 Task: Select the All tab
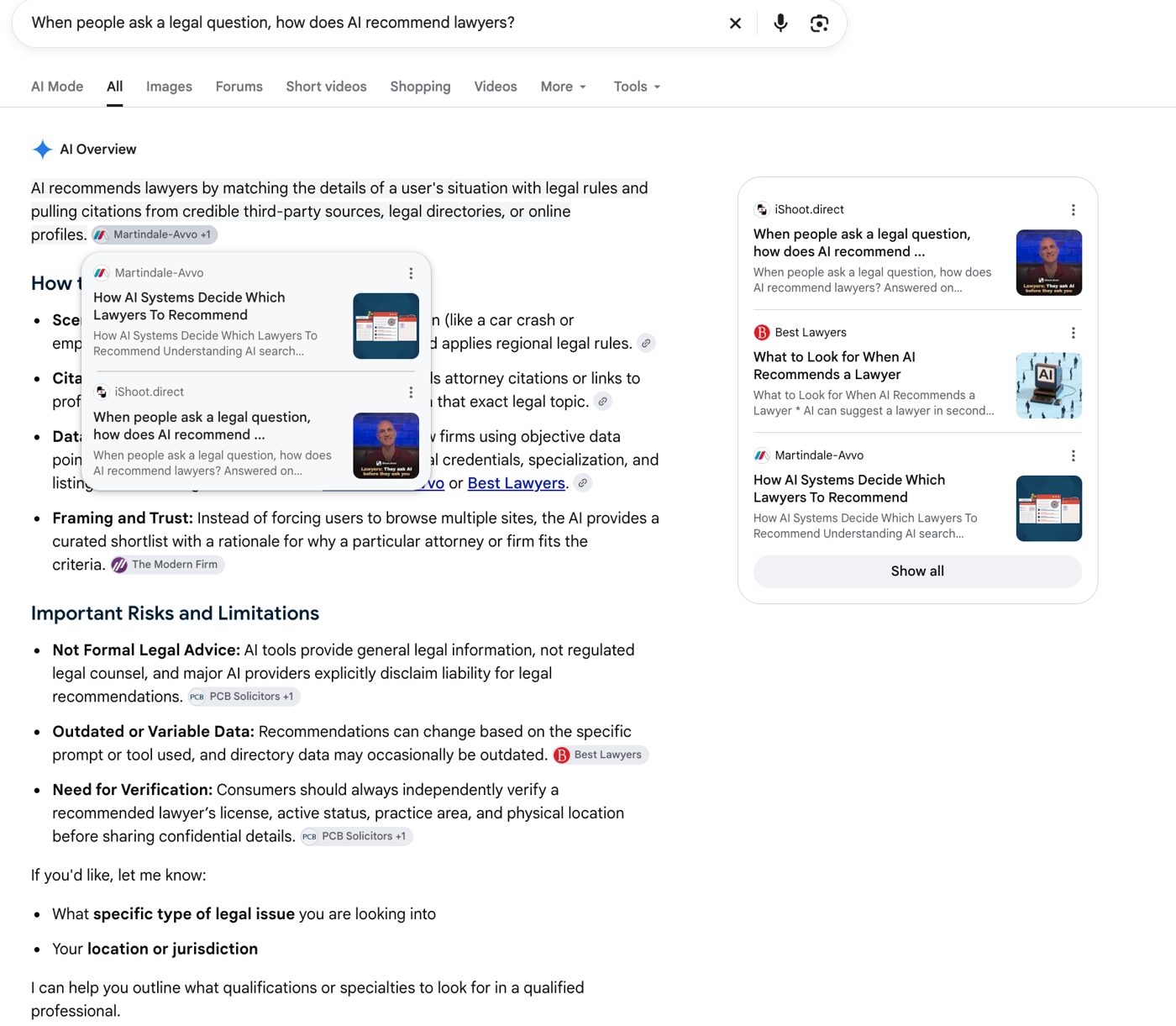(115, 87)
